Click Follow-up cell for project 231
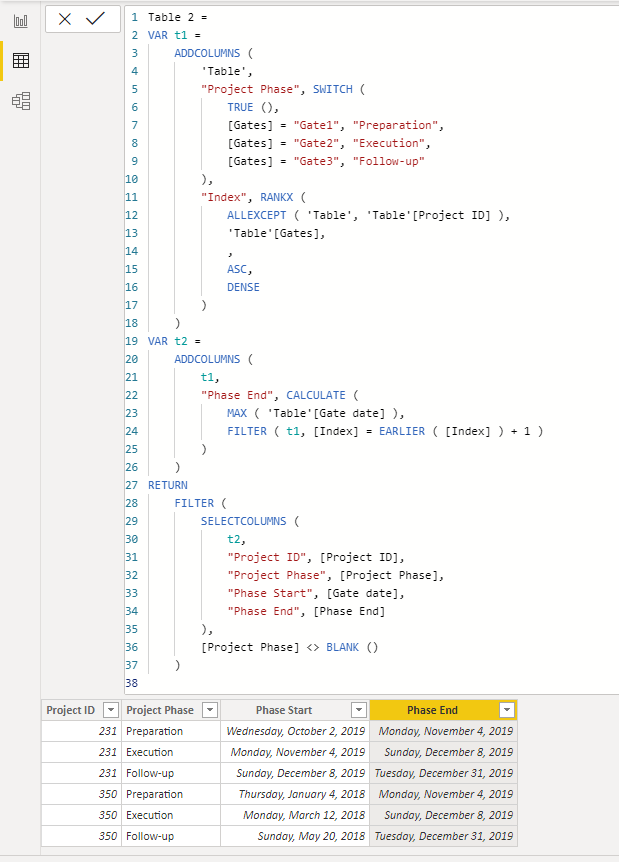 click(x=170, y=773)
